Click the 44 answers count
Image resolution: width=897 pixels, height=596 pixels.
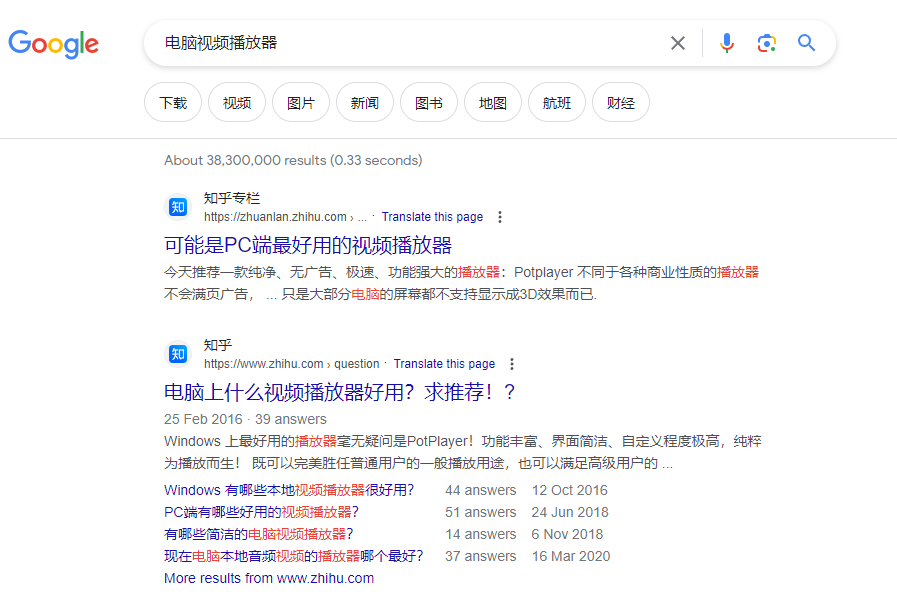click(x=481, y=490)
